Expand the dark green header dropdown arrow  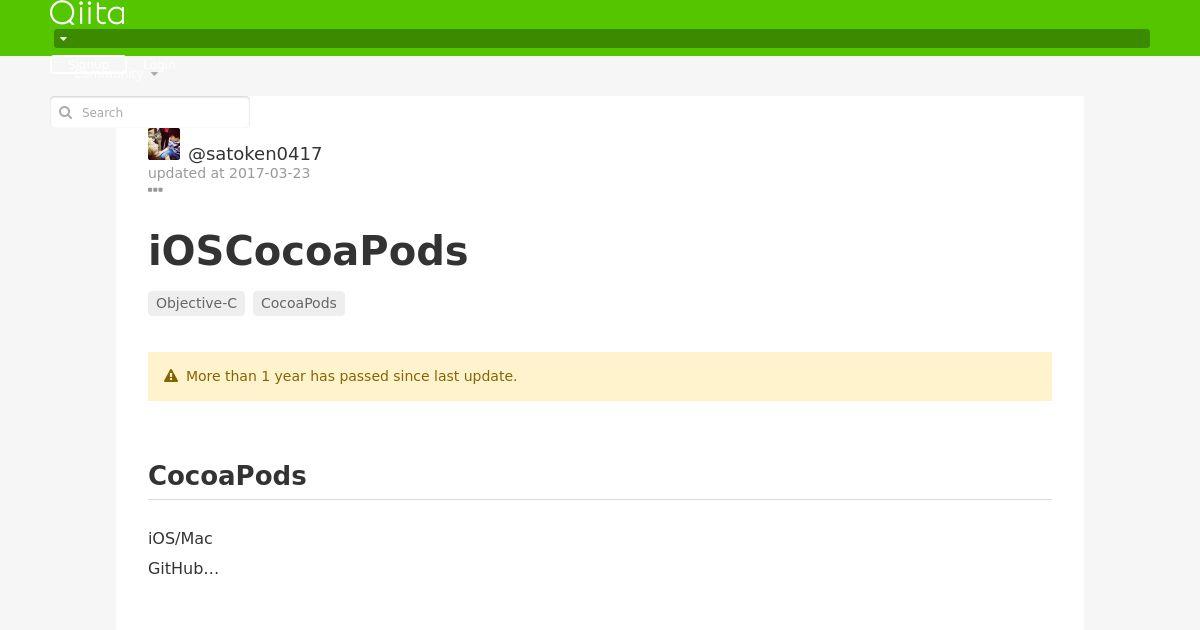[63, 39]
